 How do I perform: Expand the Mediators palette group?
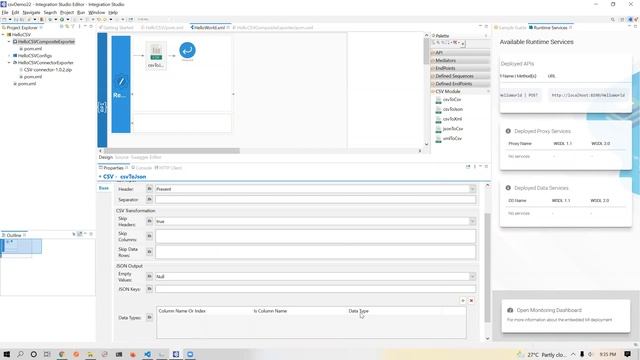click(460, 60)
